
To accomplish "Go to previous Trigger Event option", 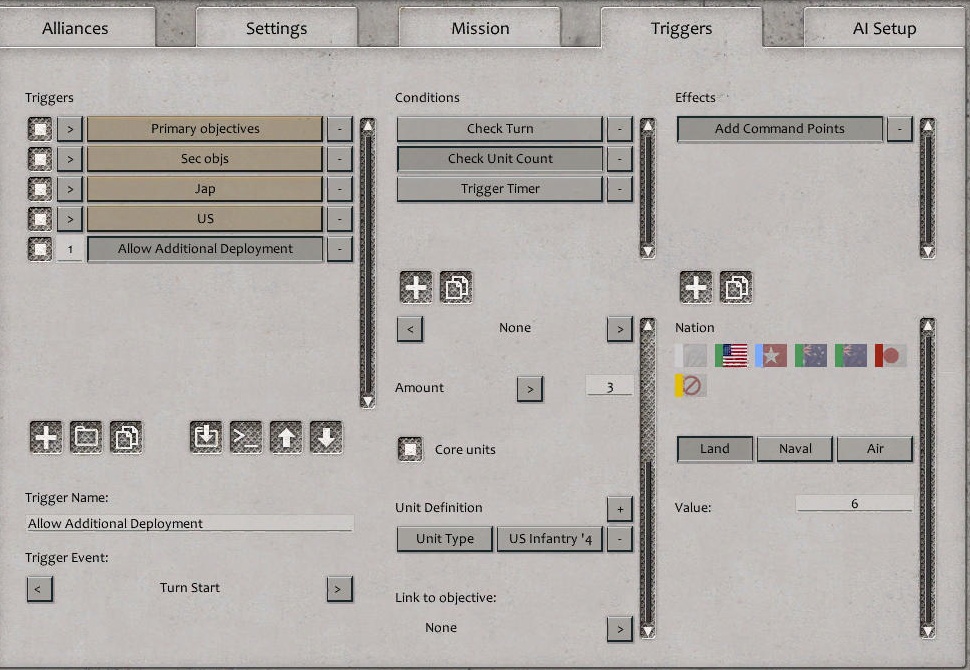I will click(x=40, y=589).
